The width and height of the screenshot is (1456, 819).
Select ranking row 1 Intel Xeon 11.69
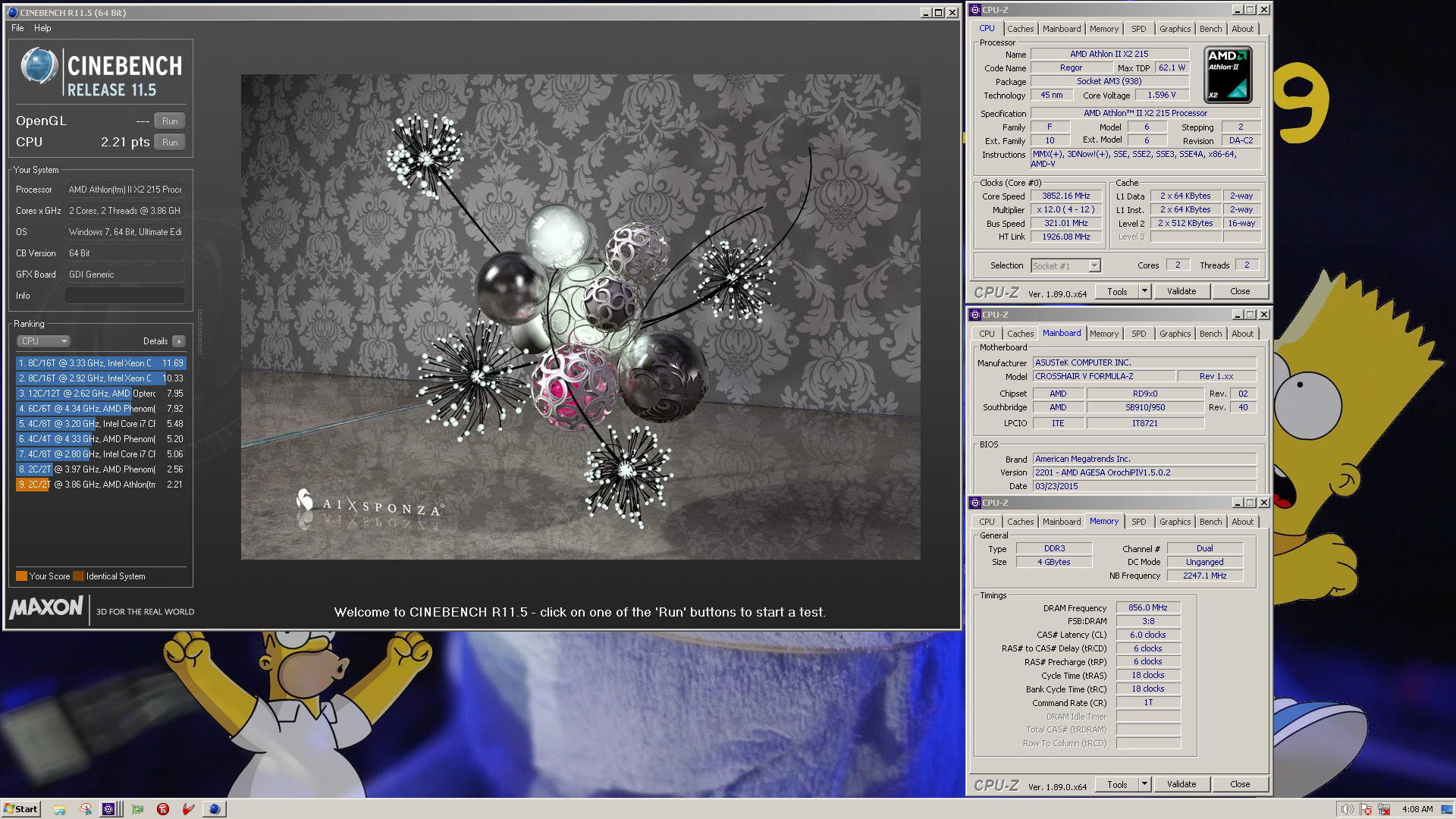101,363
